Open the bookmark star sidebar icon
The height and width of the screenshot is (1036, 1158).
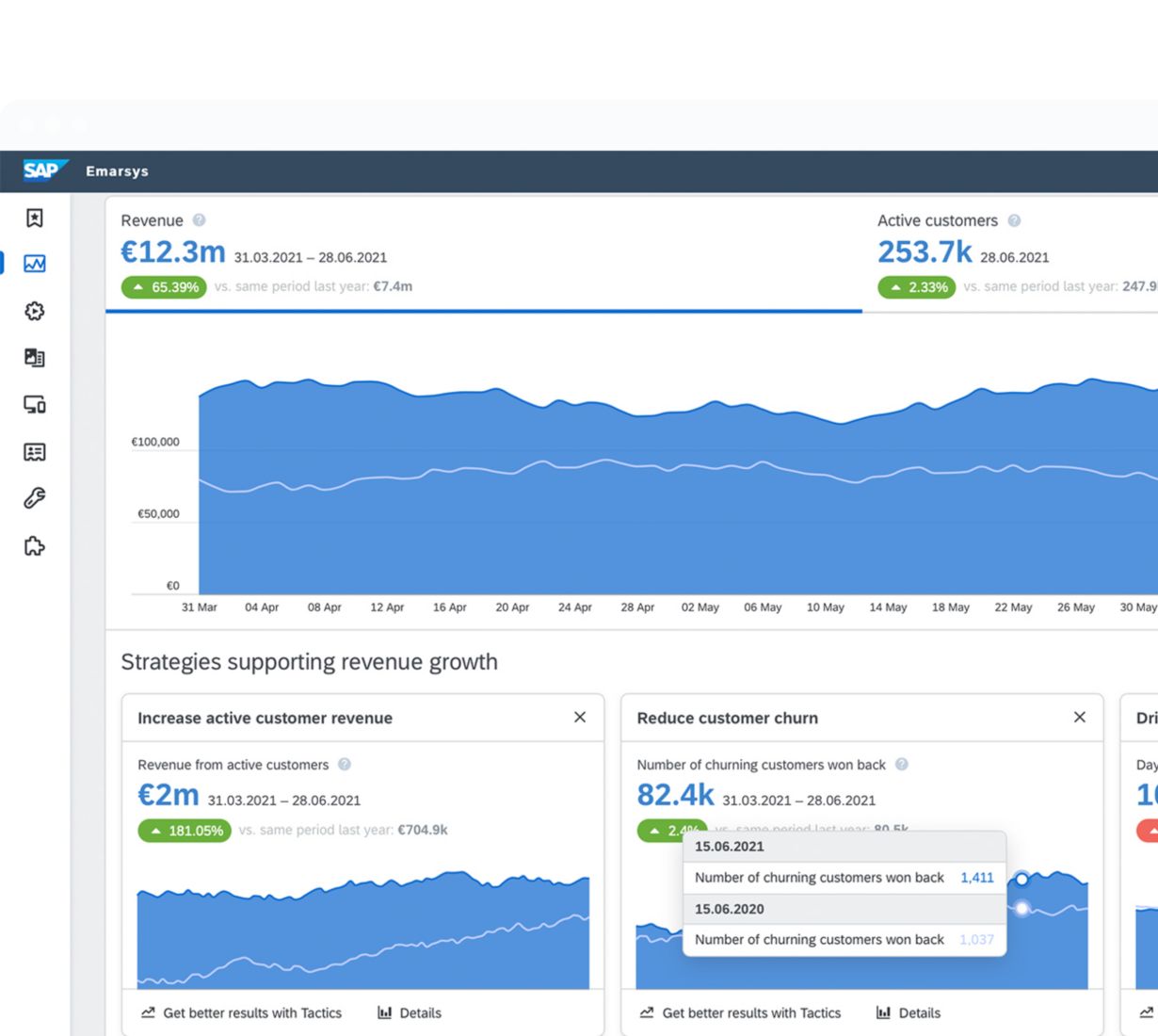[x=35, y=219]
